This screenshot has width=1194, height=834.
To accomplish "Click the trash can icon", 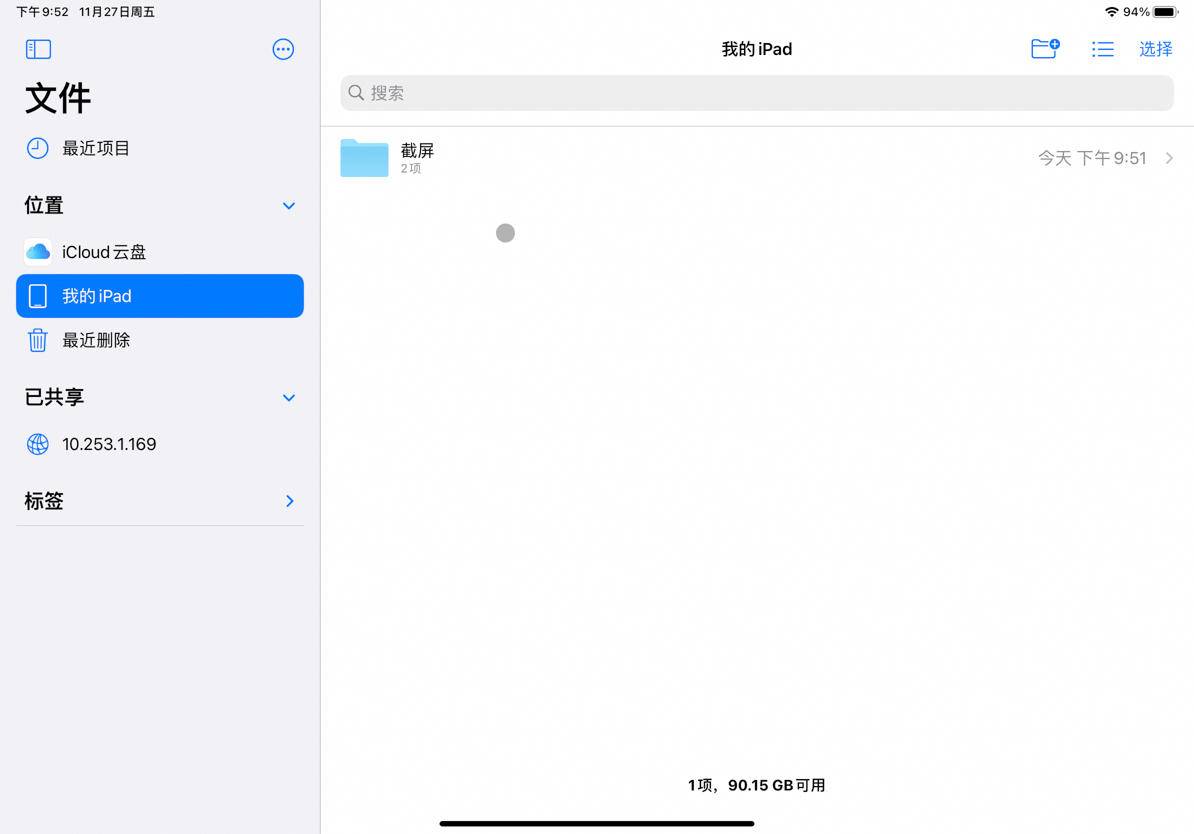I will [37, 340].
